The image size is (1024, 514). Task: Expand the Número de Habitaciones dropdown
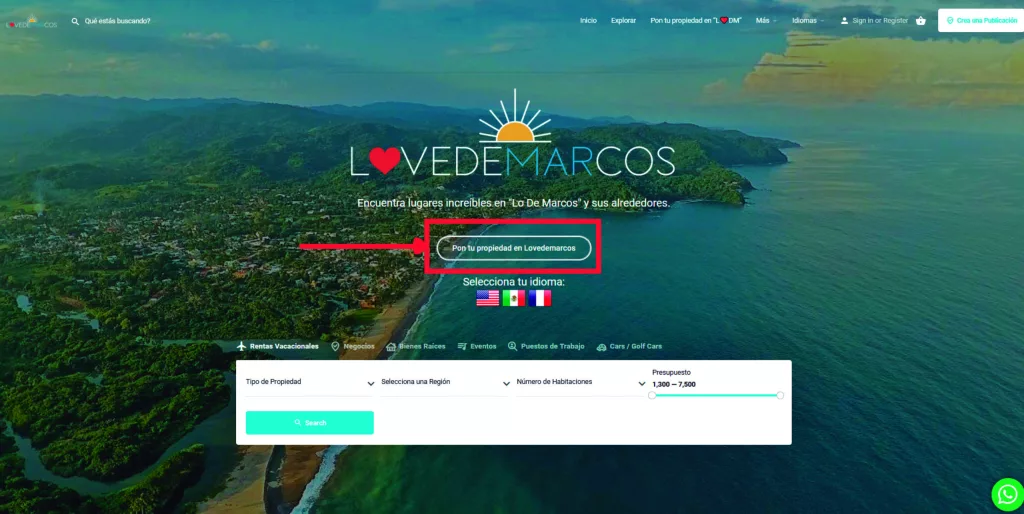581,382
